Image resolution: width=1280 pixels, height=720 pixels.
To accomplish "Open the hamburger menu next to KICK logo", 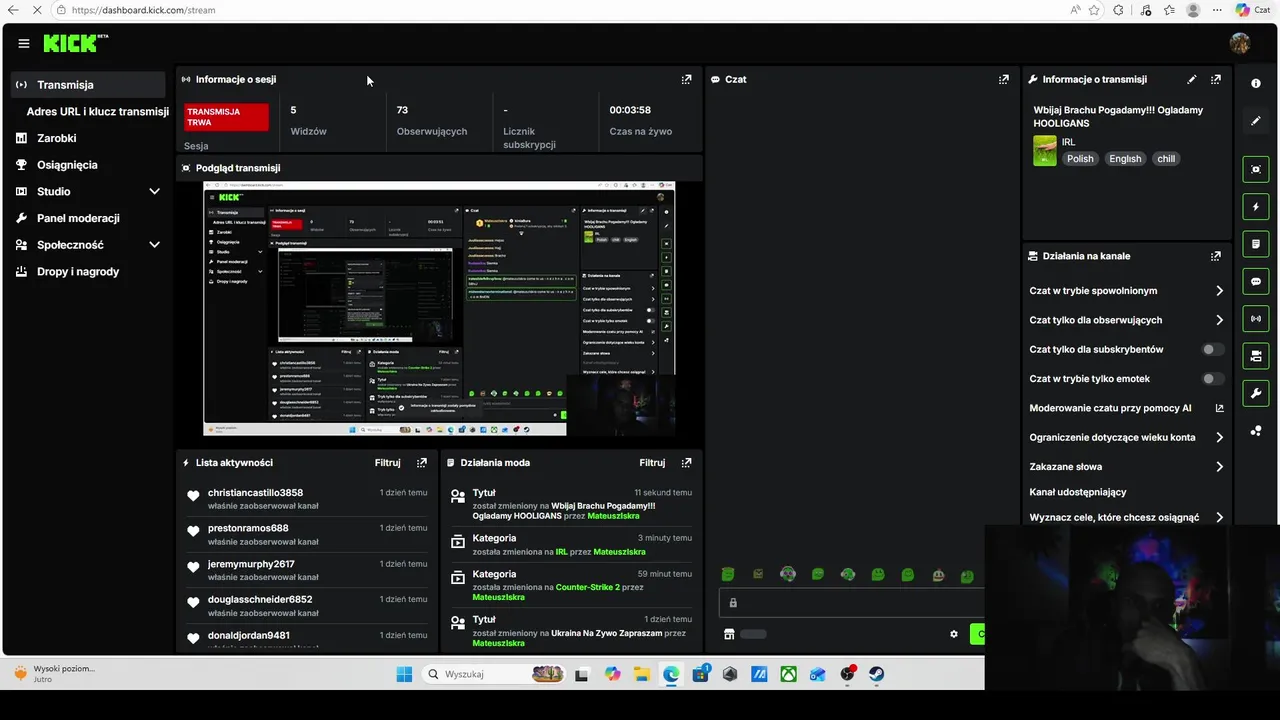I will point(24,43).
